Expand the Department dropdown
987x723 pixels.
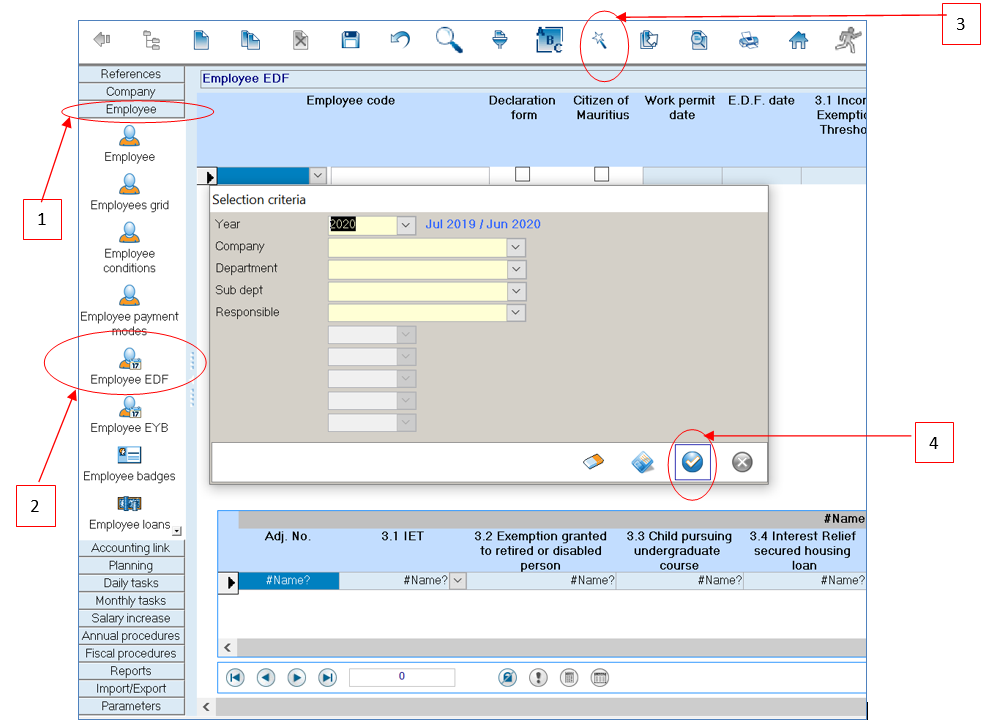(516, 269)
